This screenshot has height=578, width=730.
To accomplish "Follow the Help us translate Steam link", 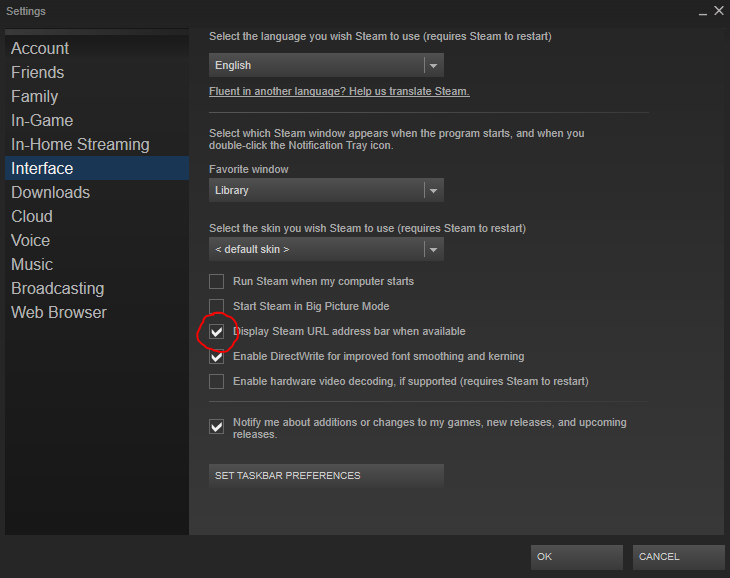I will coord(339,91).
